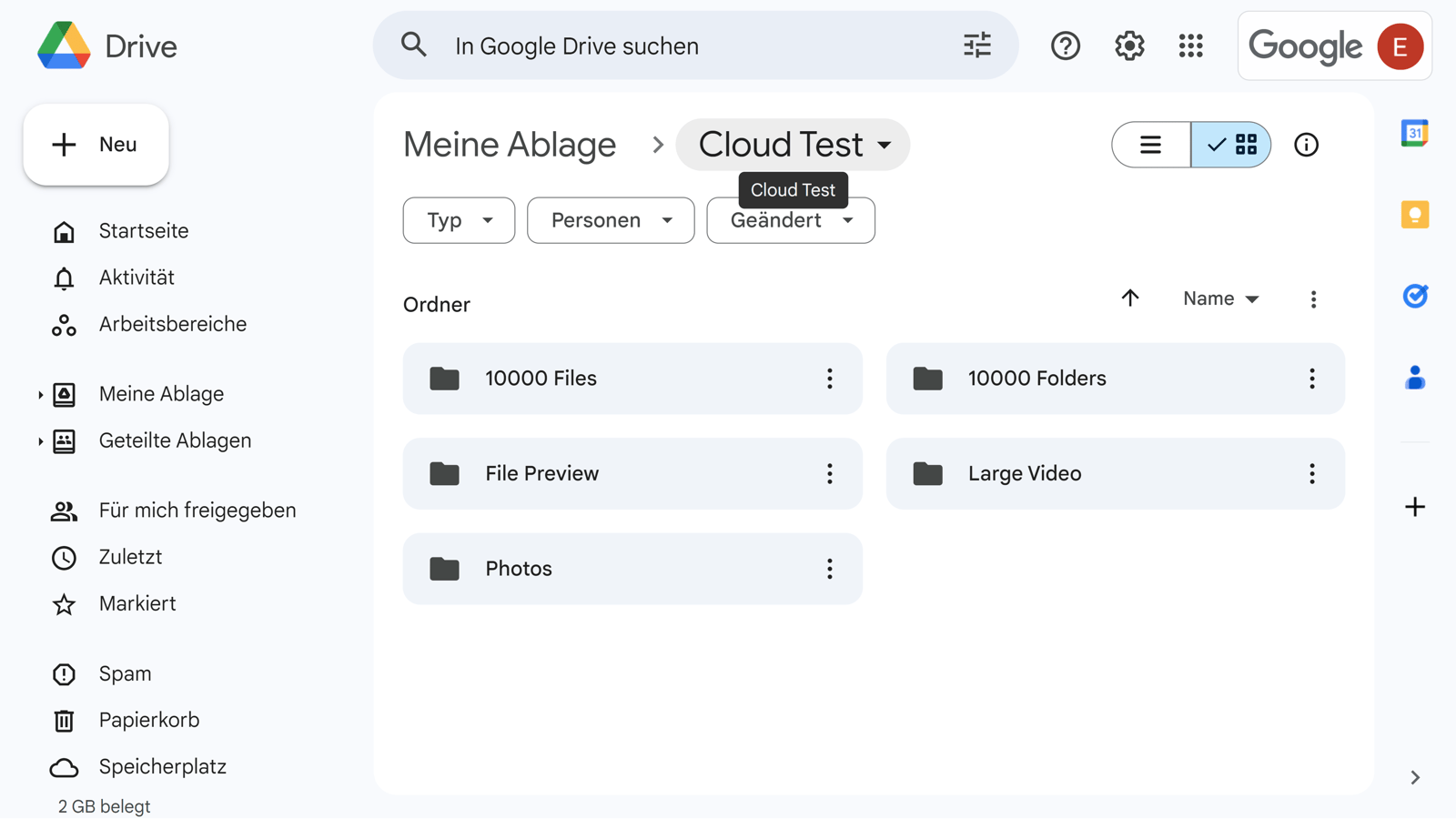Switch to the list view layout
Viewport: 1456px width, 819px height.
(1149, 145)
